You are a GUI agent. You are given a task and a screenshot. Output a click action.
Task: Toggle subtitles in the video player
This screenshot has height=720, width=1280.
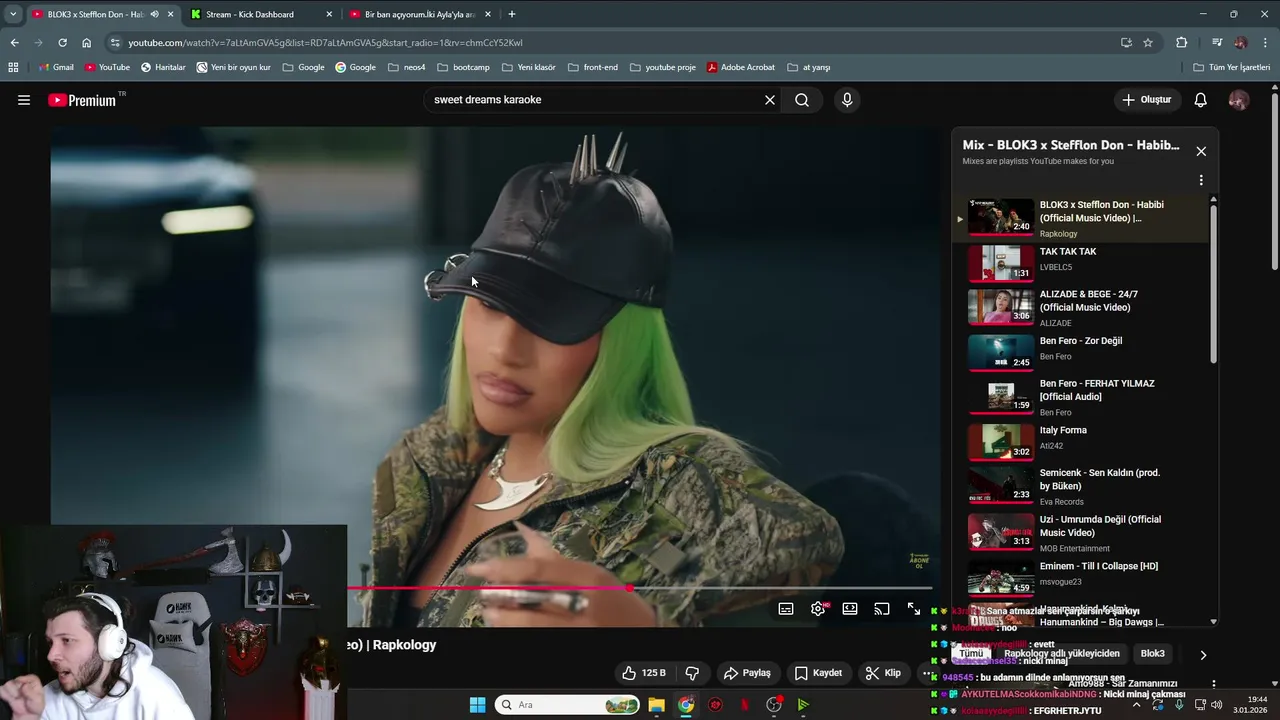[786, 608]
